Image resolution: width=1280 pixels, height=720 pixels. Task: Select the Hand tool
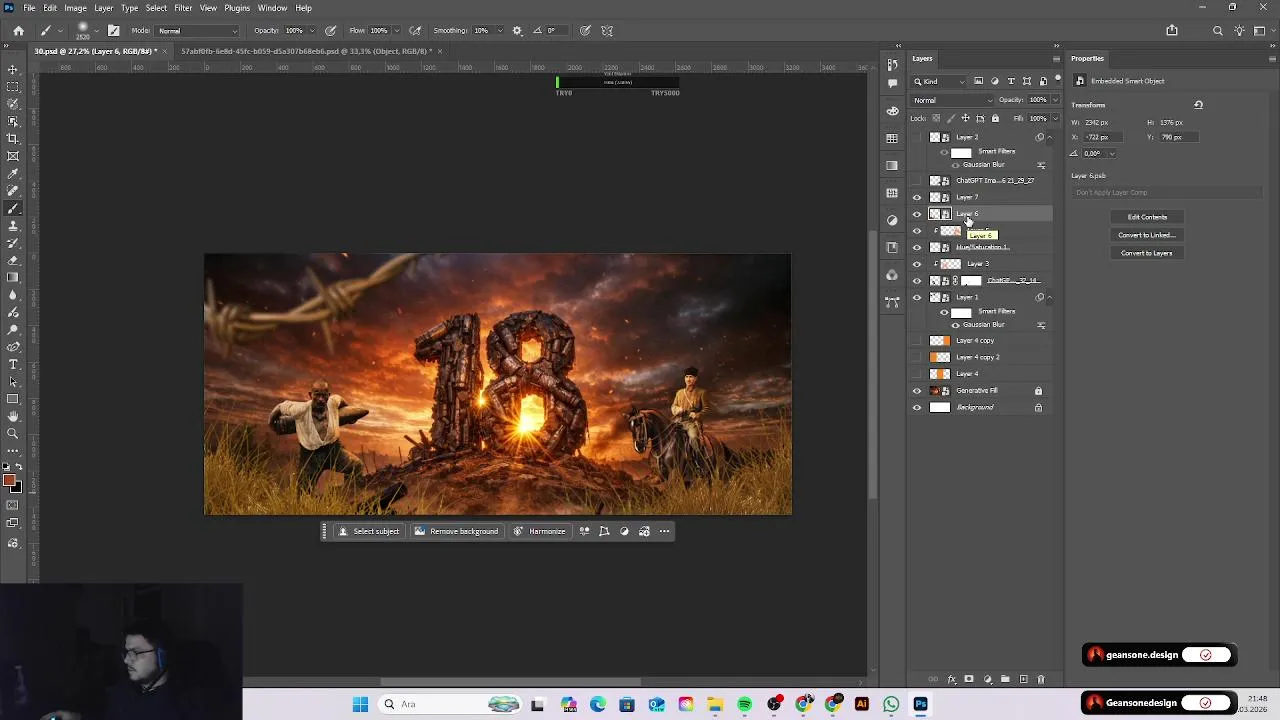click(x=13, y=416)
